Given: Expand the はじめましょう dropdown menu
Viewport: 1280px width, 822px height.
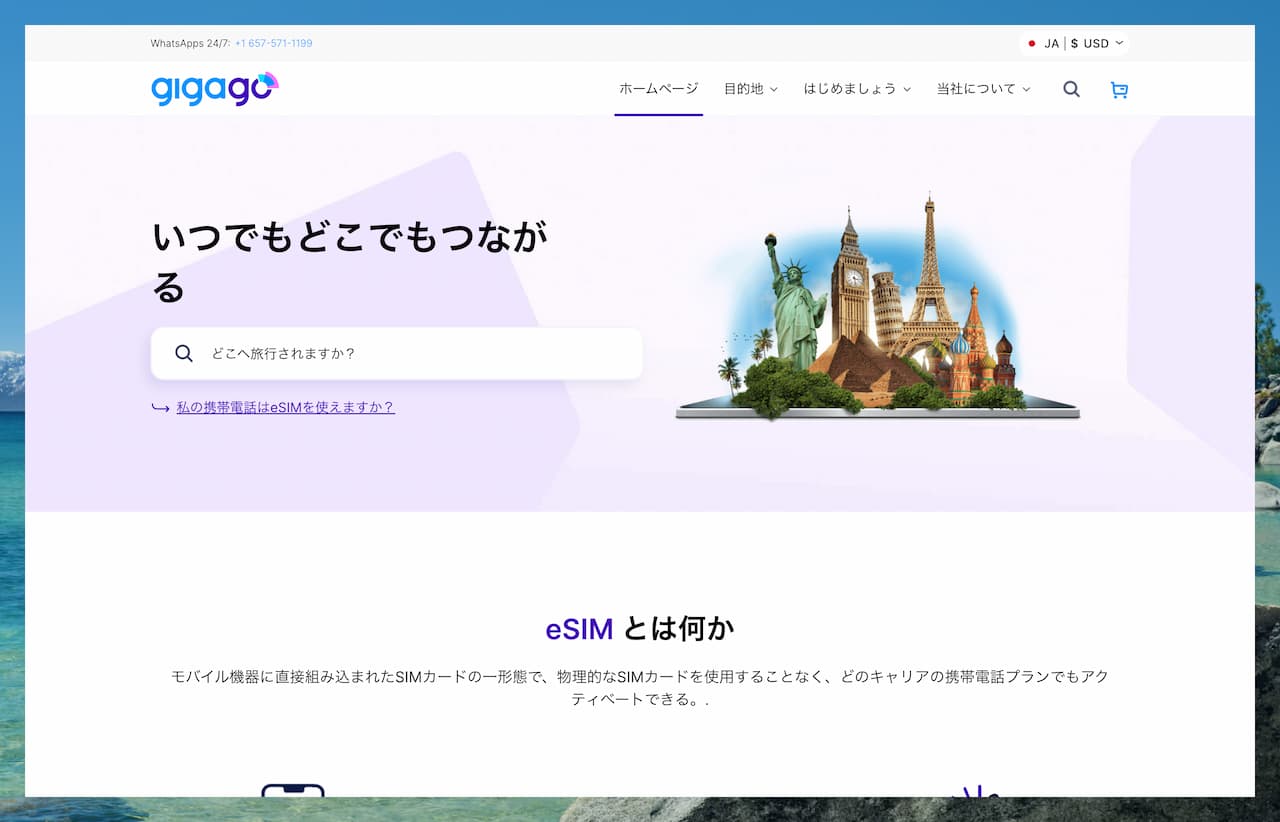Looking at the screenshot, I should click(907, 89).
